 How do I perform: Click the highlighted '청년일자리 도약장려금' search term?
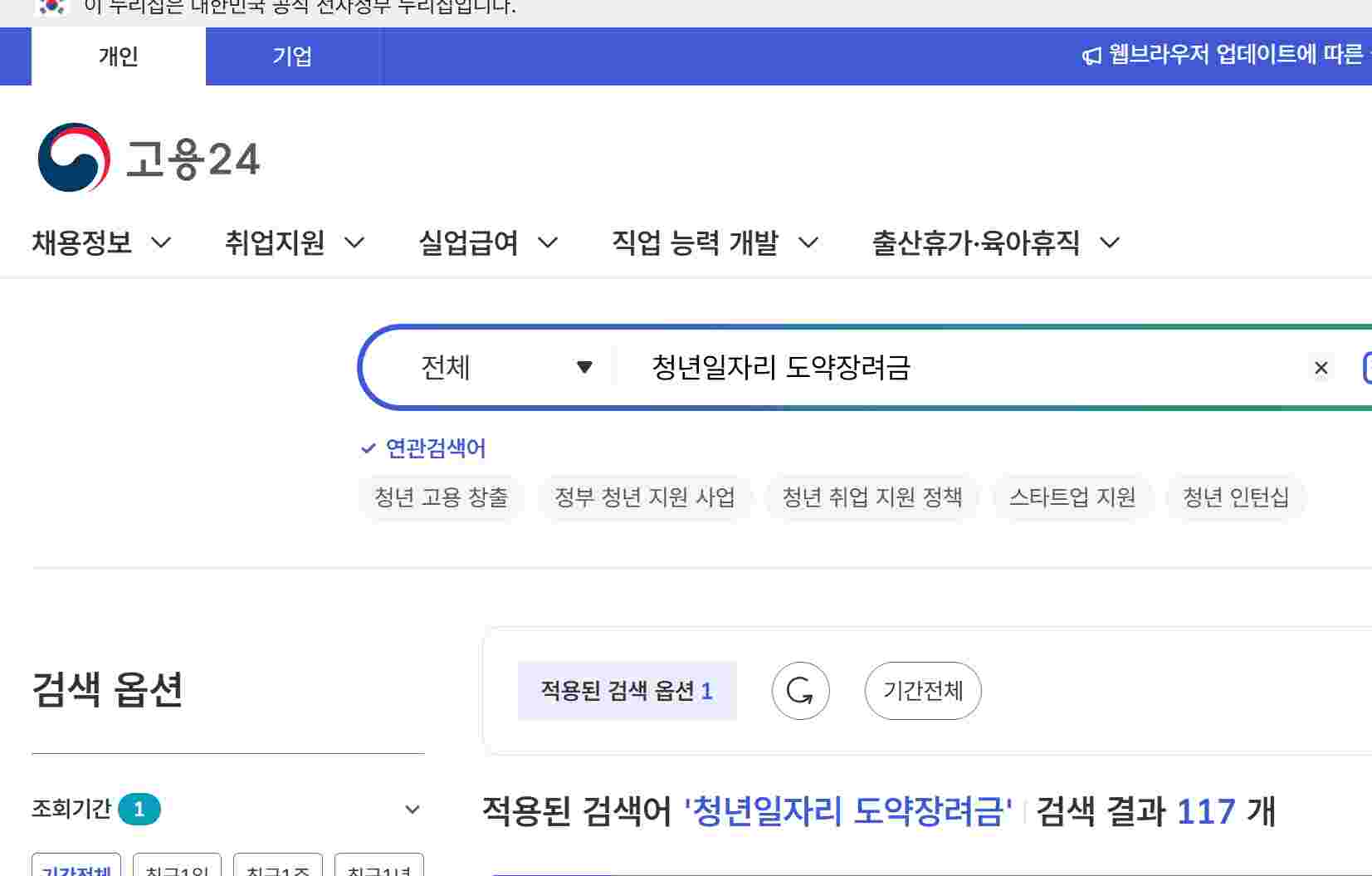coord(847,811)
